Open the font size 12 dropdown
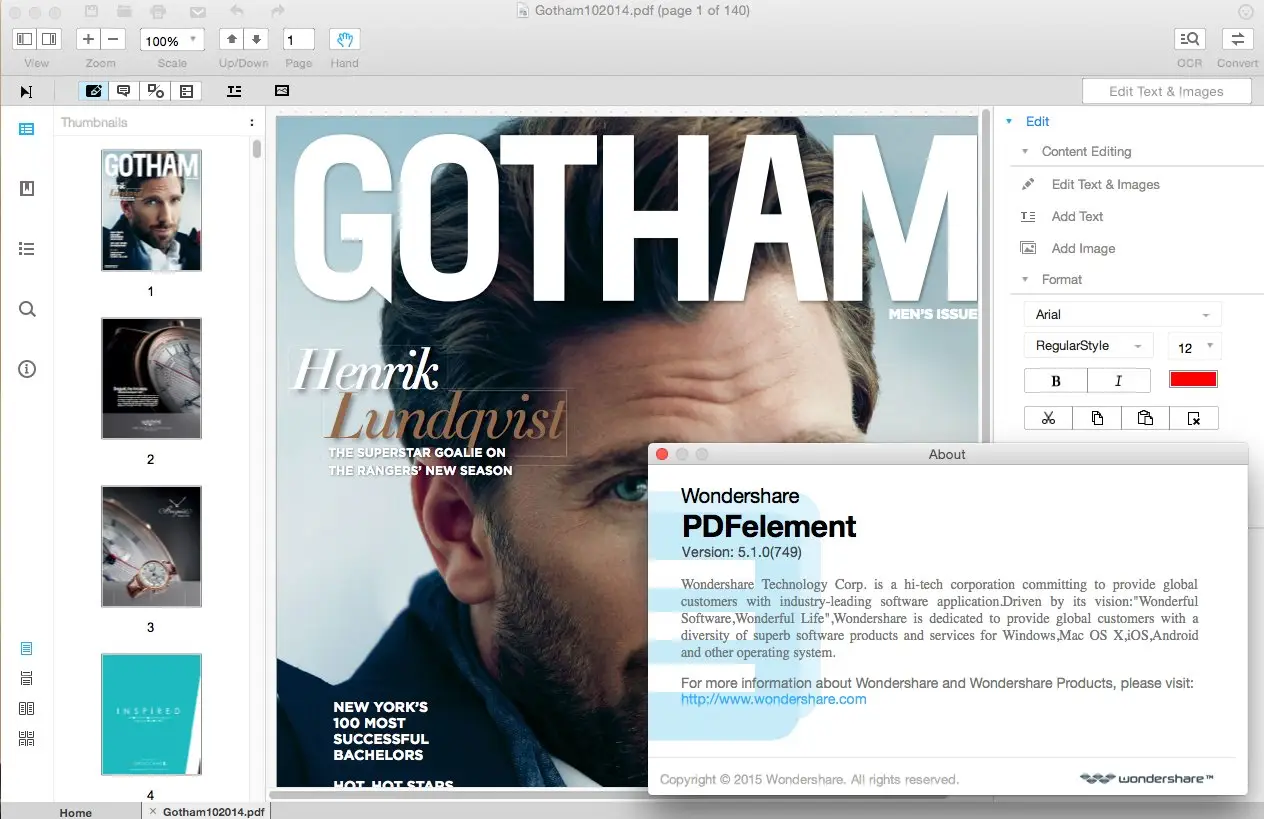The width and height of the screenshot is (1264, 819). (1195, 347)
